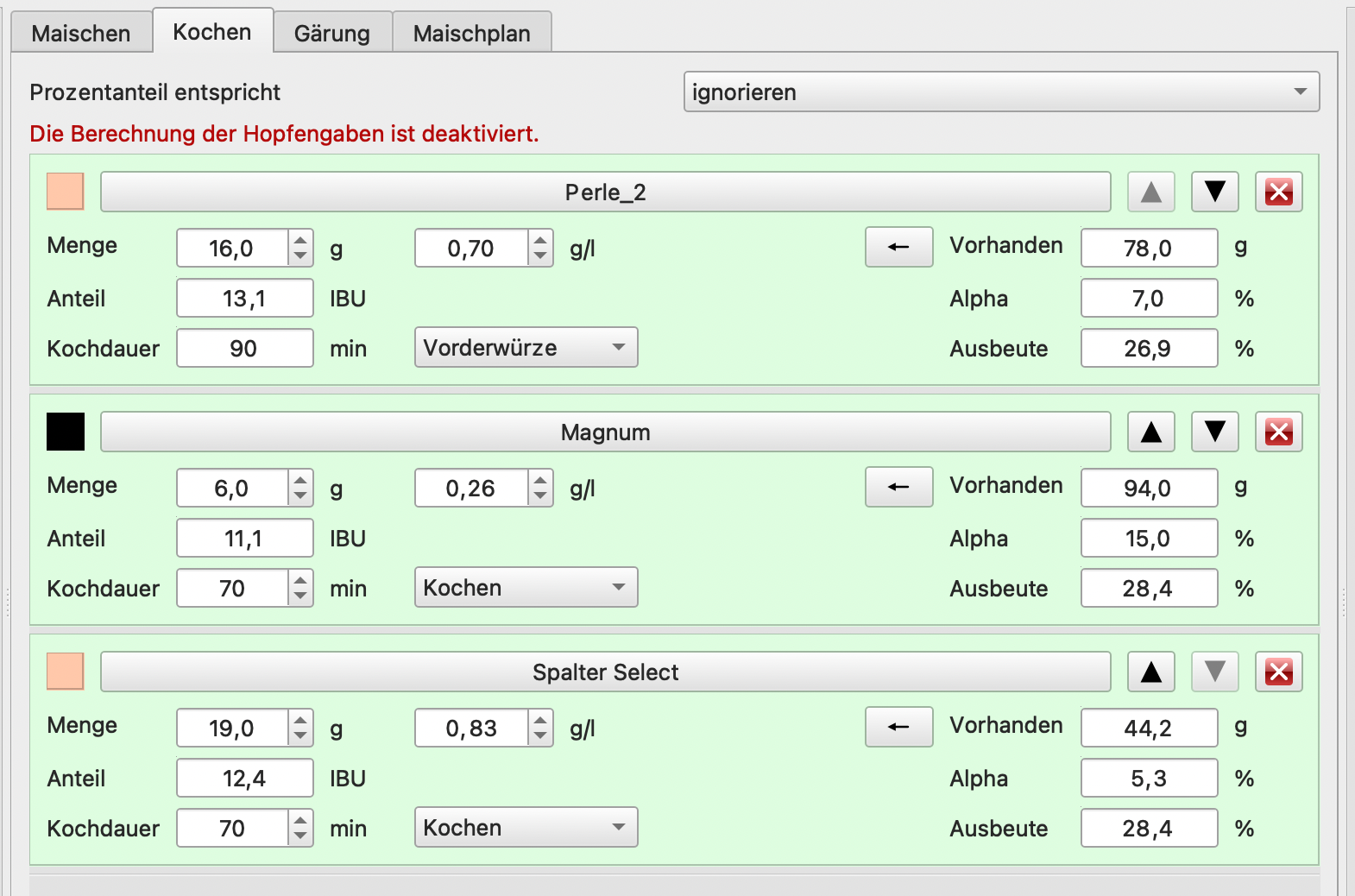Move Magnum hop up in list
1355x896 pixels.
[1150, 432]
